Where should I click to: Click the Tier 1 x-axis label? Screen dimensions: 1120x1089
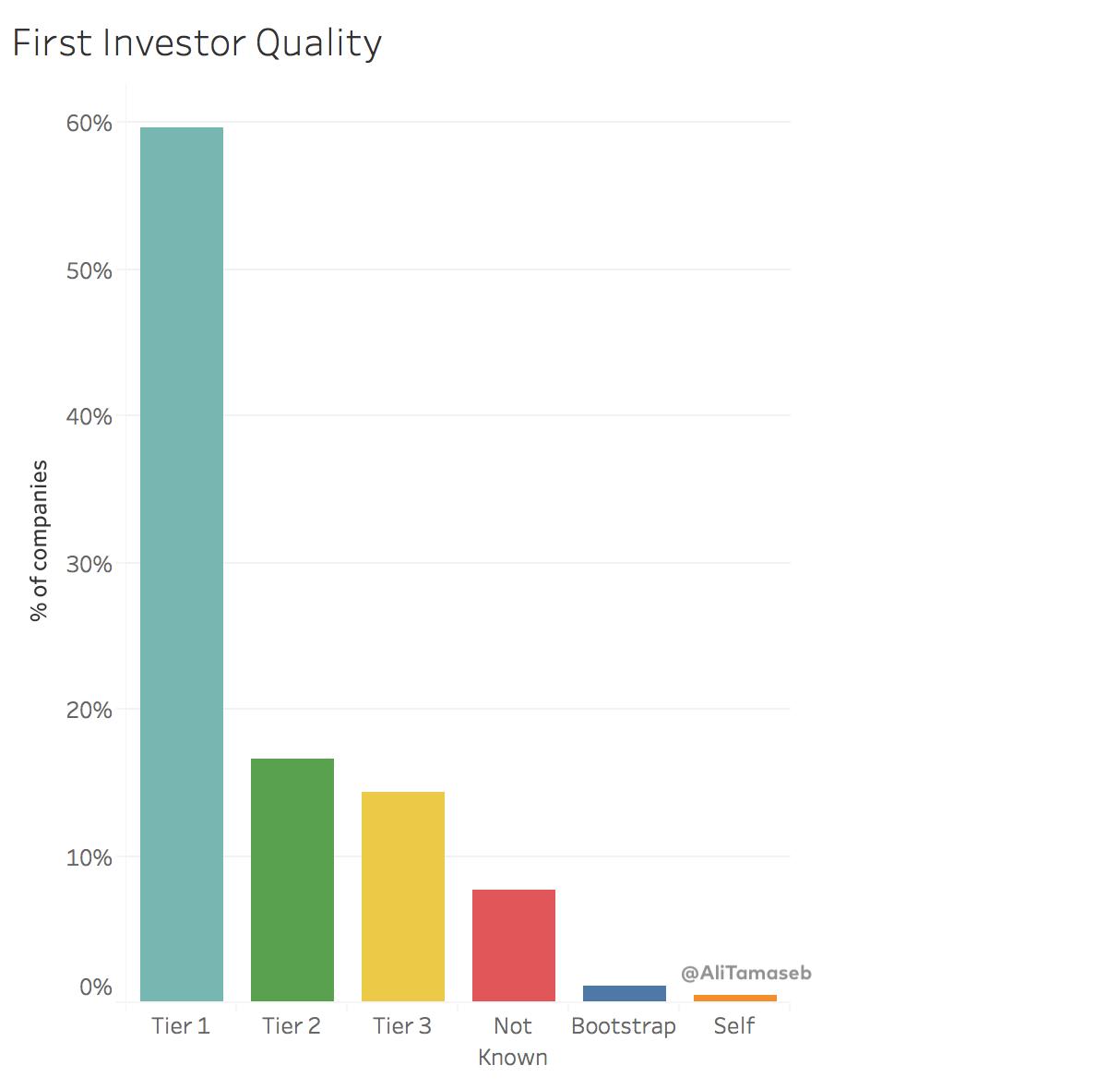click(x=181, y=1025)
